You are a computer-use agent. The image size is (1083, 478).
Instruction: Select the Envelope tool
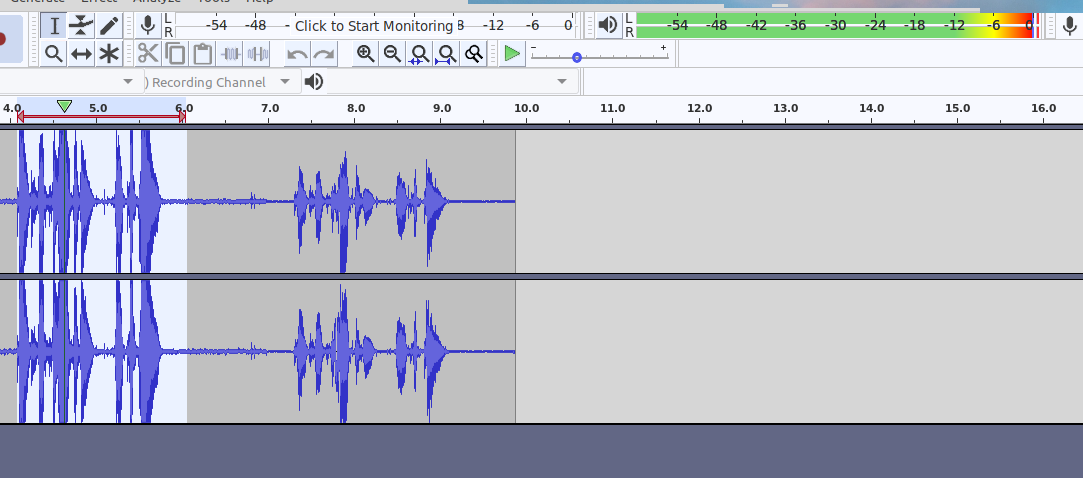click(x=82, y=26)
